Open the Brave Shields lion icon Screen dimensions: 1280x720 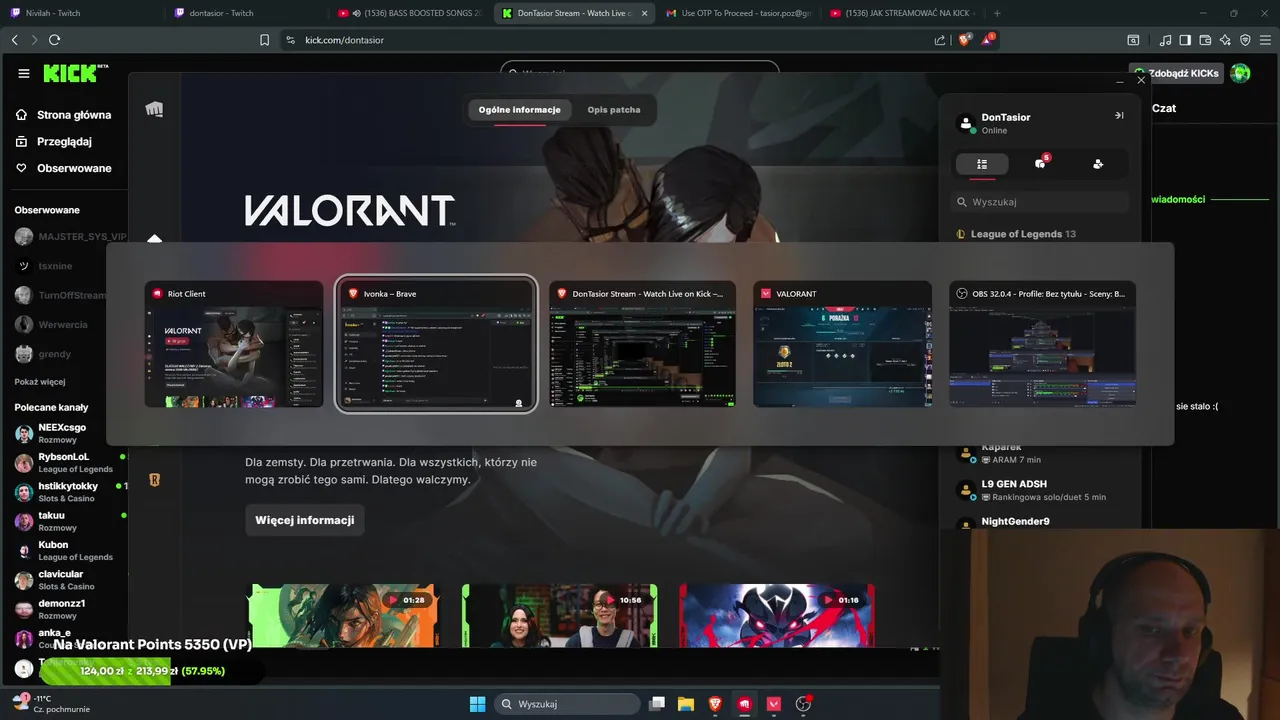point(964,40)
